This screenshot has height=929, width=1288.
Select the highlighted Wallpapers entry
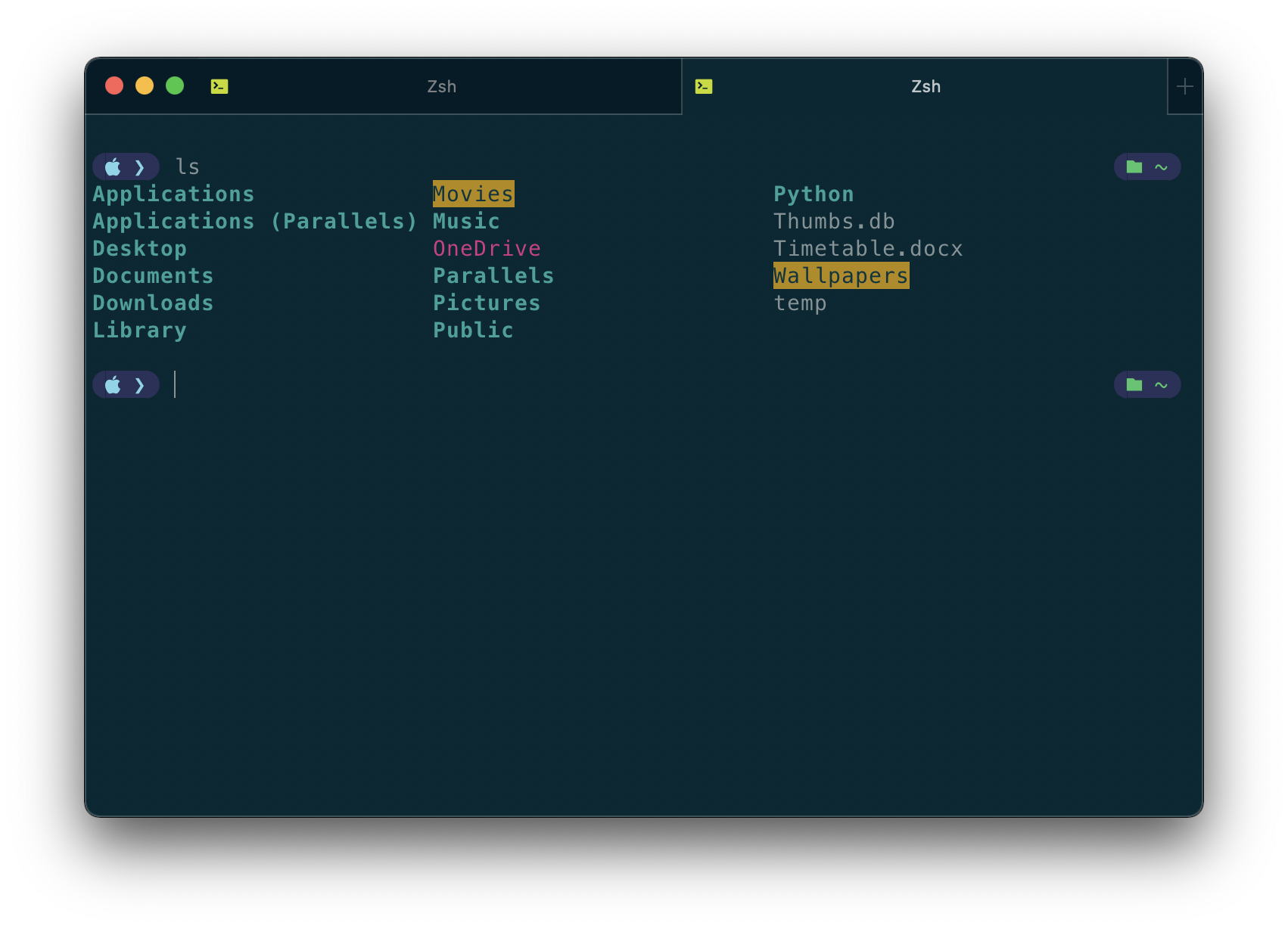(841, 275)
